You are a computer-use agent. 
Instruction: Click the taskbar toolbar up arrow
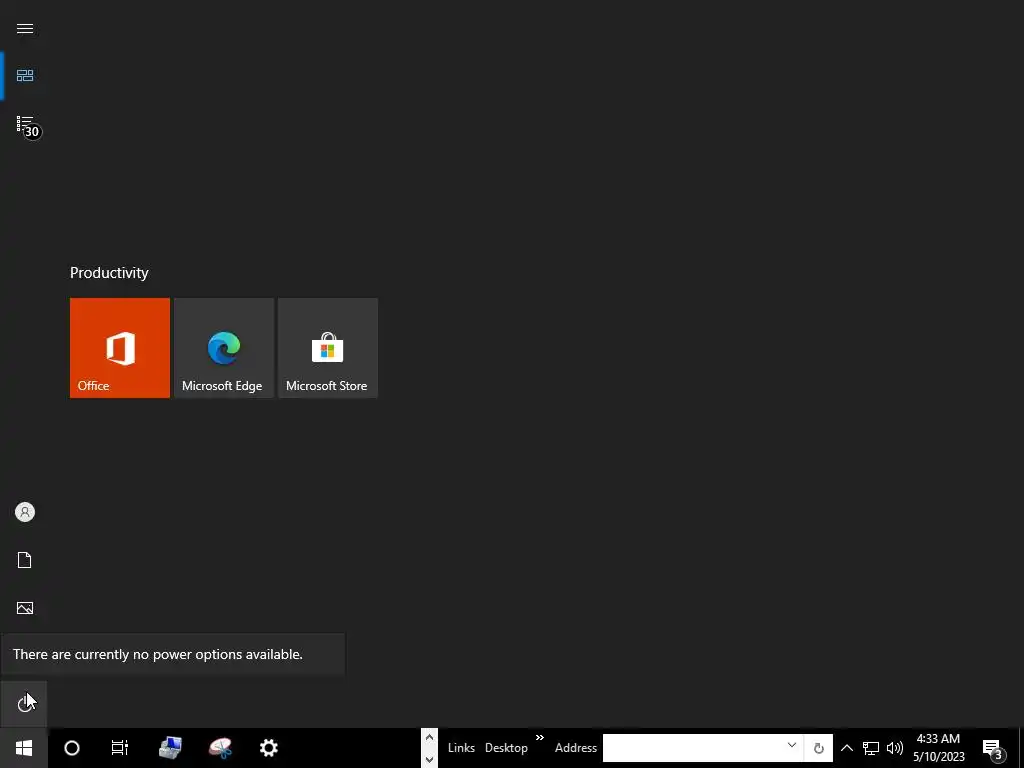pyautogui.click(x=429, y=737)
